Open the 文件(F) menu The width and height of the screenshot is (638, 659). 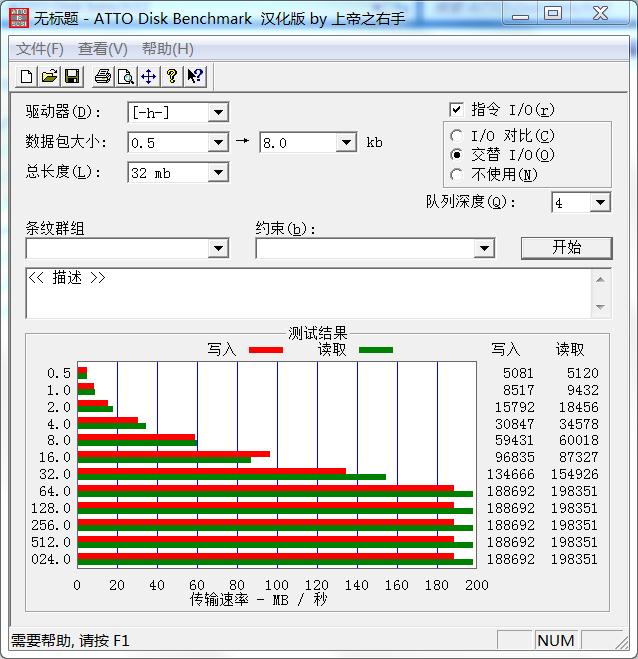40,49
